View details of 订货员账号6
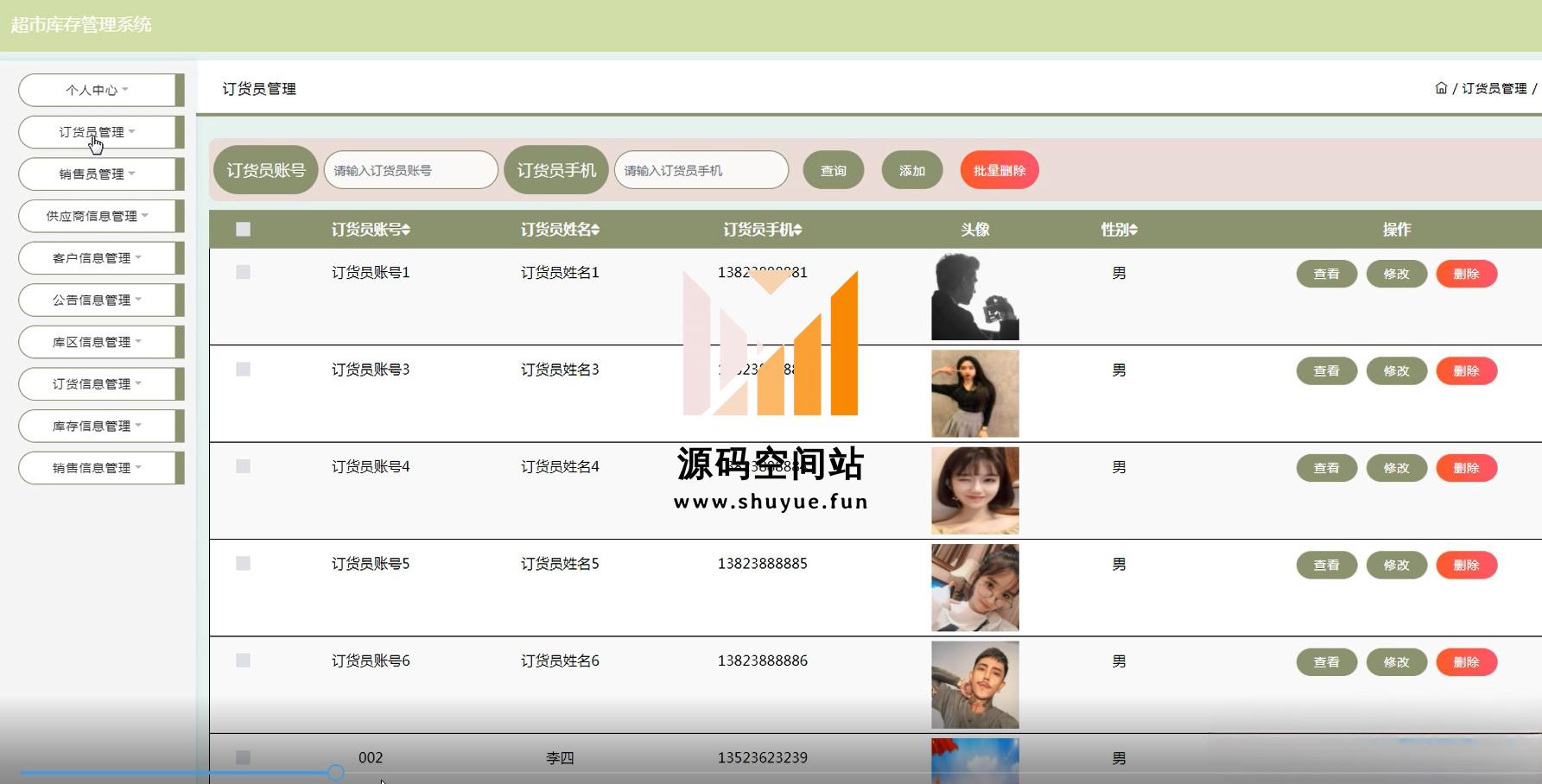Image resolution: width=1542 pixels, height=784 pixels. 1327,662
